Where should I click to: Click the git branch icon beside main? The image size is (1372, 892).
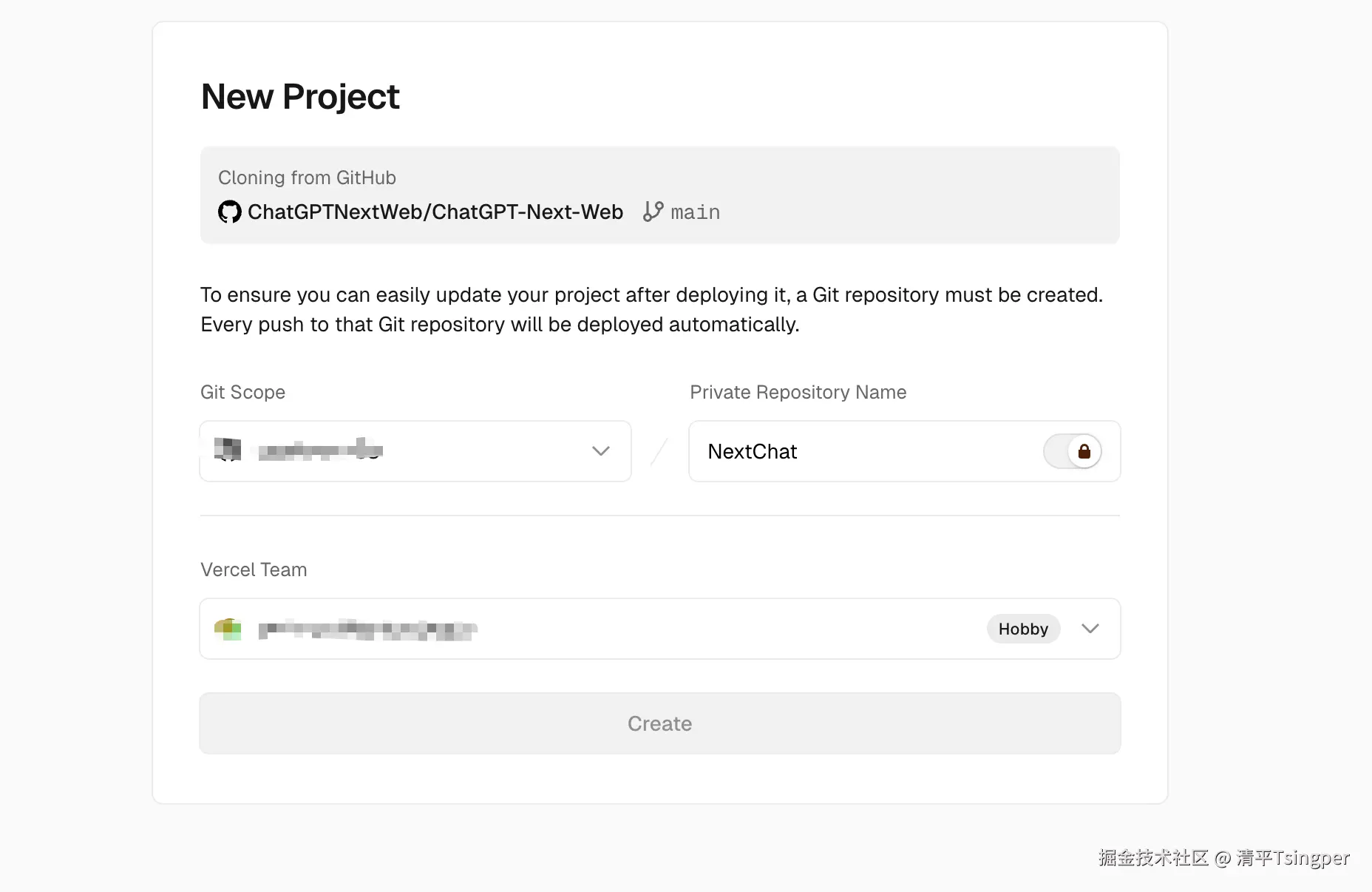[x=653, y=212]
